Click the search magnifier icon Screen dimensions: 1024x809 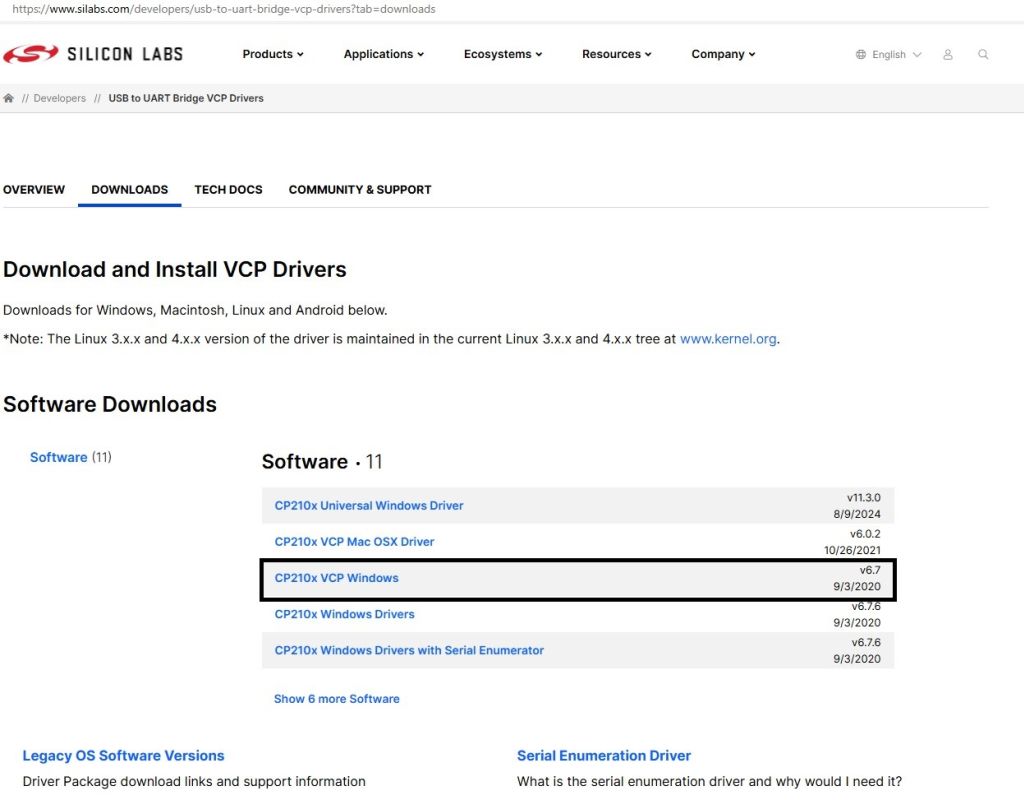coord(983,54)
